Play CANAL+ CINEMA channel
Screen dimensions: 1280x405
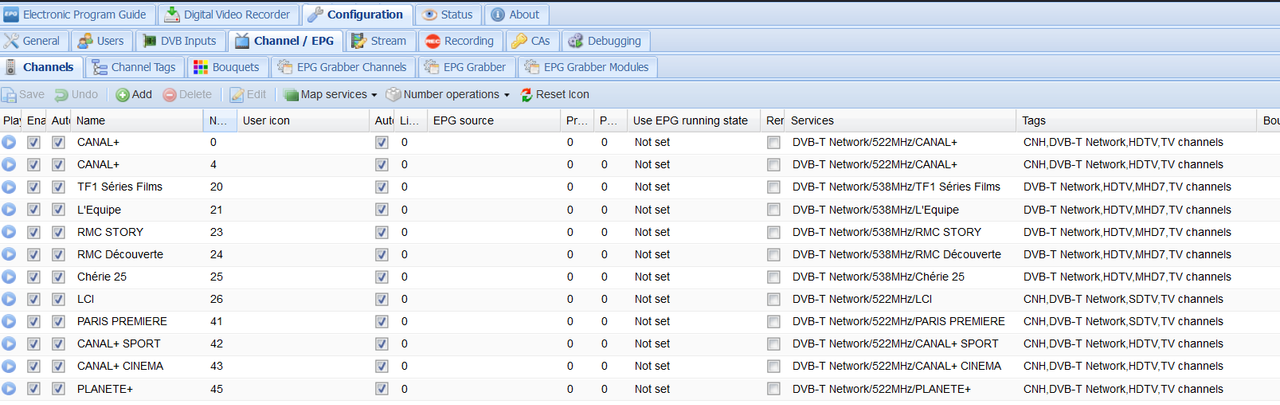click(9, 366)
